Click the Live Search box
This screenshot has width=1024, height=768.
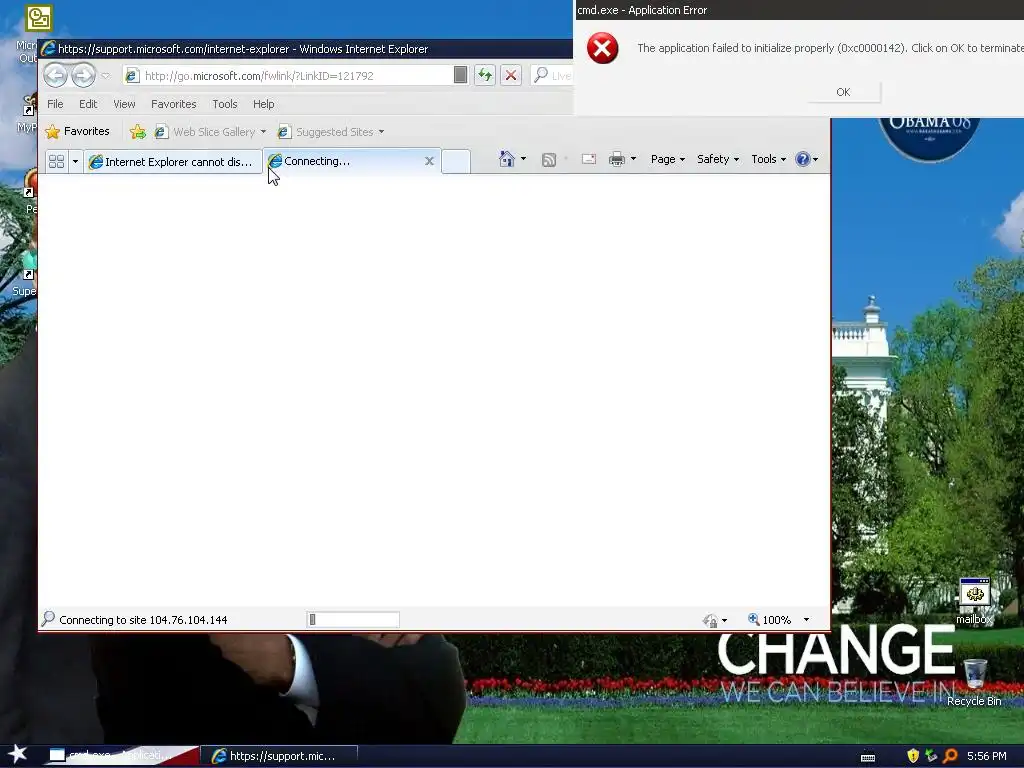click(x=553, y=76)
